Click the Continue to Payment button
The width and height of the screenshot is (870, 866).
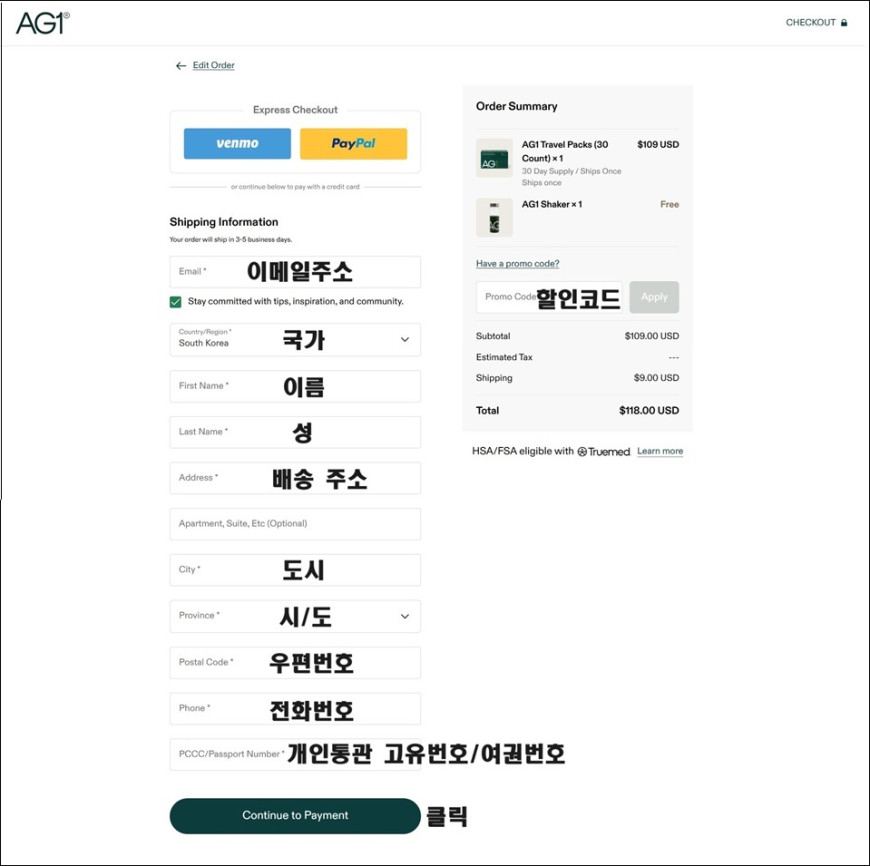(x=295, y=816)
